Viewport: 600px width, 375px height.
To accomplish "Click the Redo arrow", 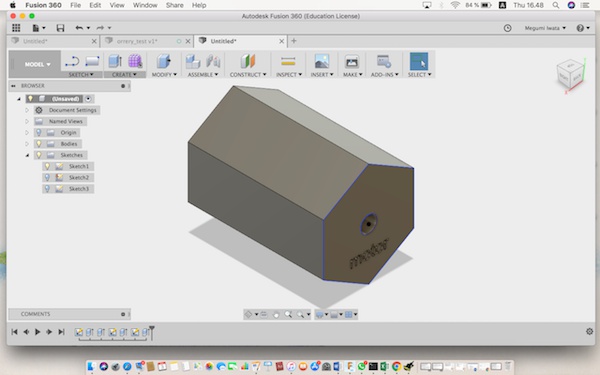I will pos(100,28).
